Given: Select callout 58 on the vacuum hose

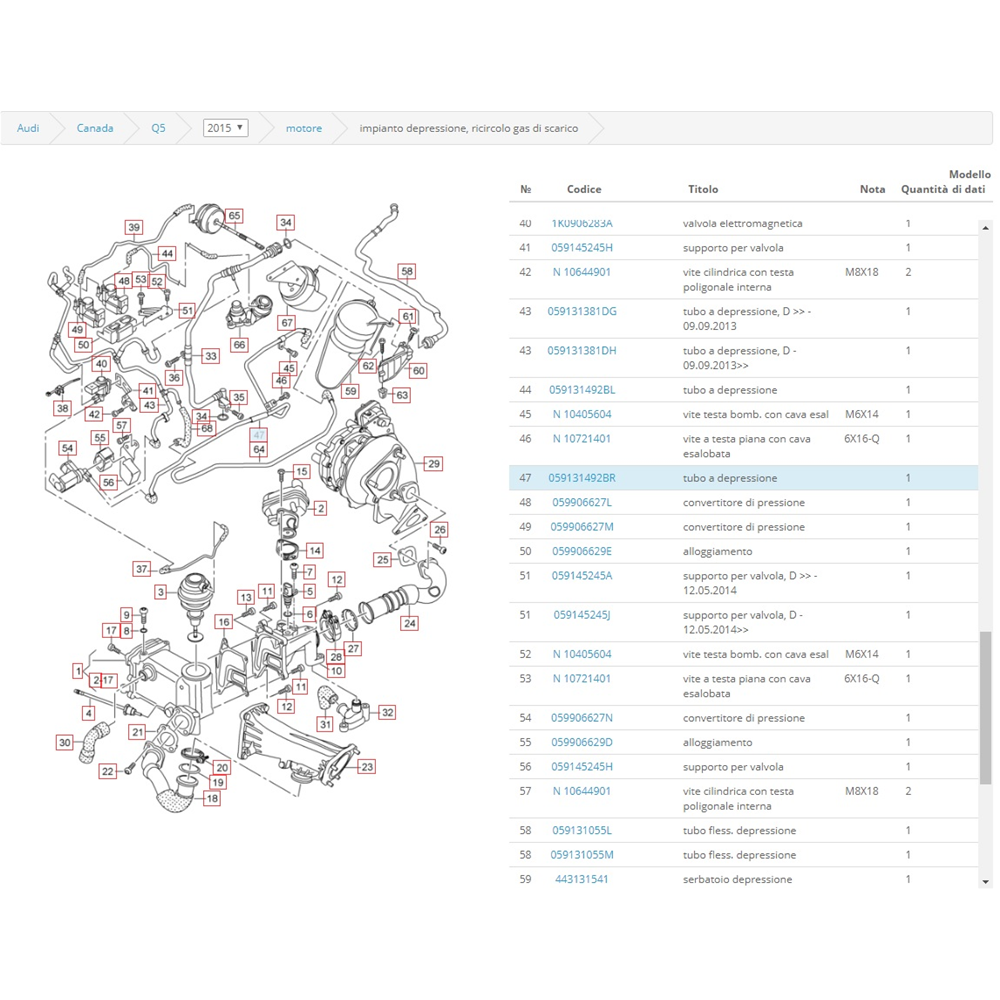Looking at the screenshot, I should (x=406, y=271).
